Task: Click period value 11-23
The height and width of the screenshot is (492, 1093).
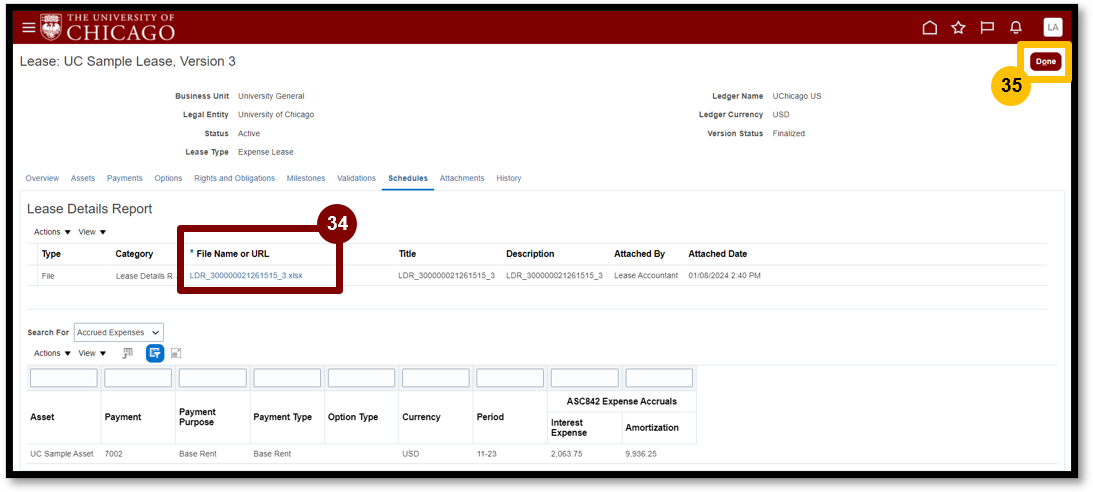Action: [487, 454]
